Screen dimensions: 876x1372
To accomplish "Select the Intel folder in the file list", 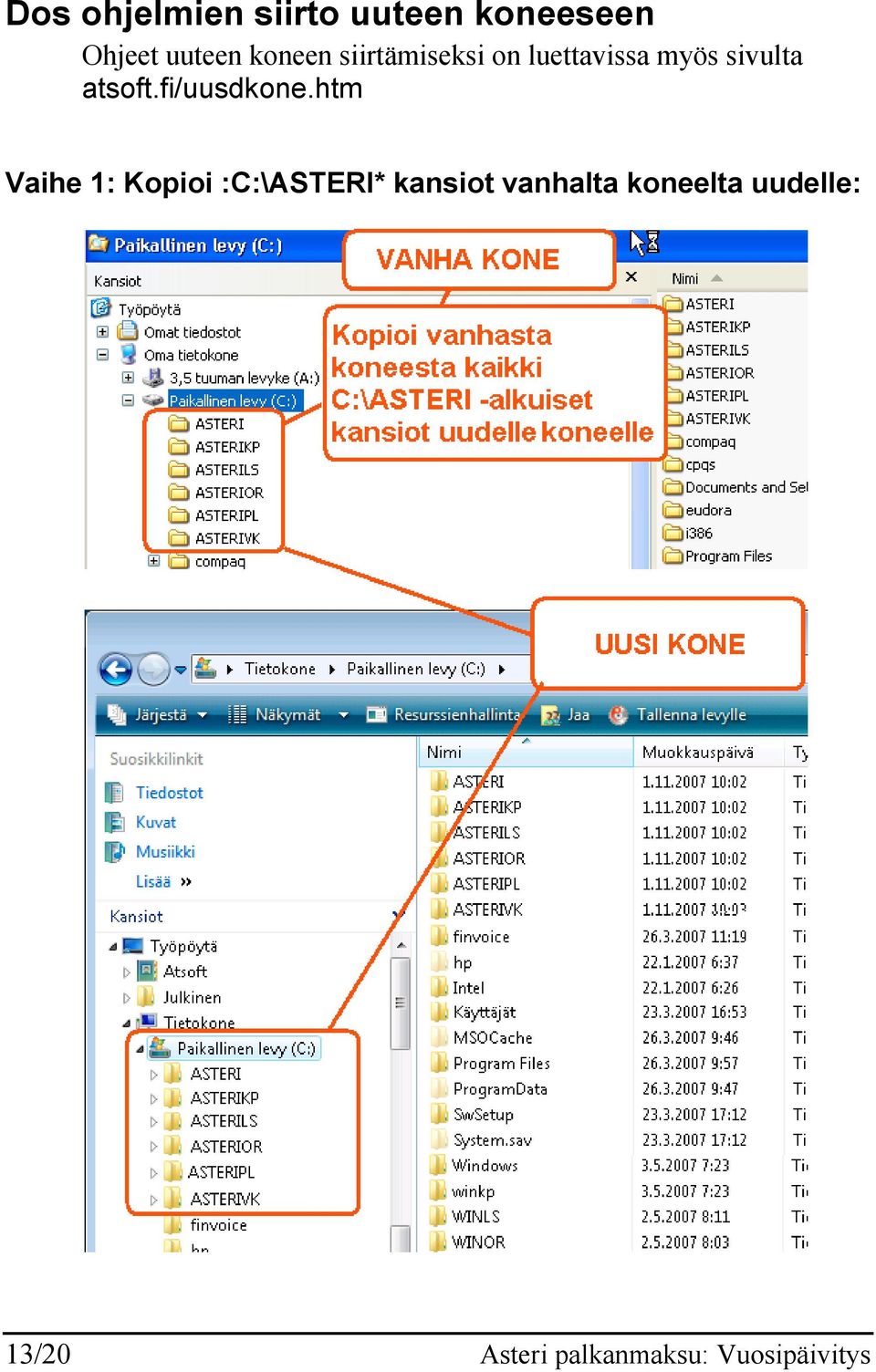I will click(468, 988).
